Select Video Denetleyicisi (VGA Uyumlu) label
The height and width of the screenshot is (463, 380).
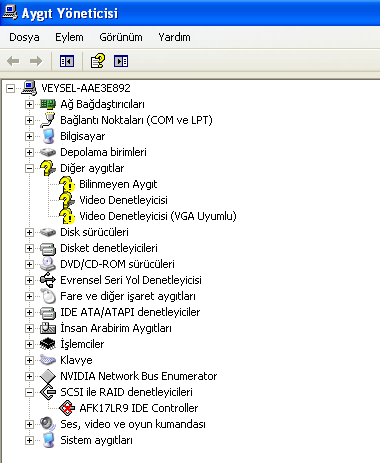[158, 216]
